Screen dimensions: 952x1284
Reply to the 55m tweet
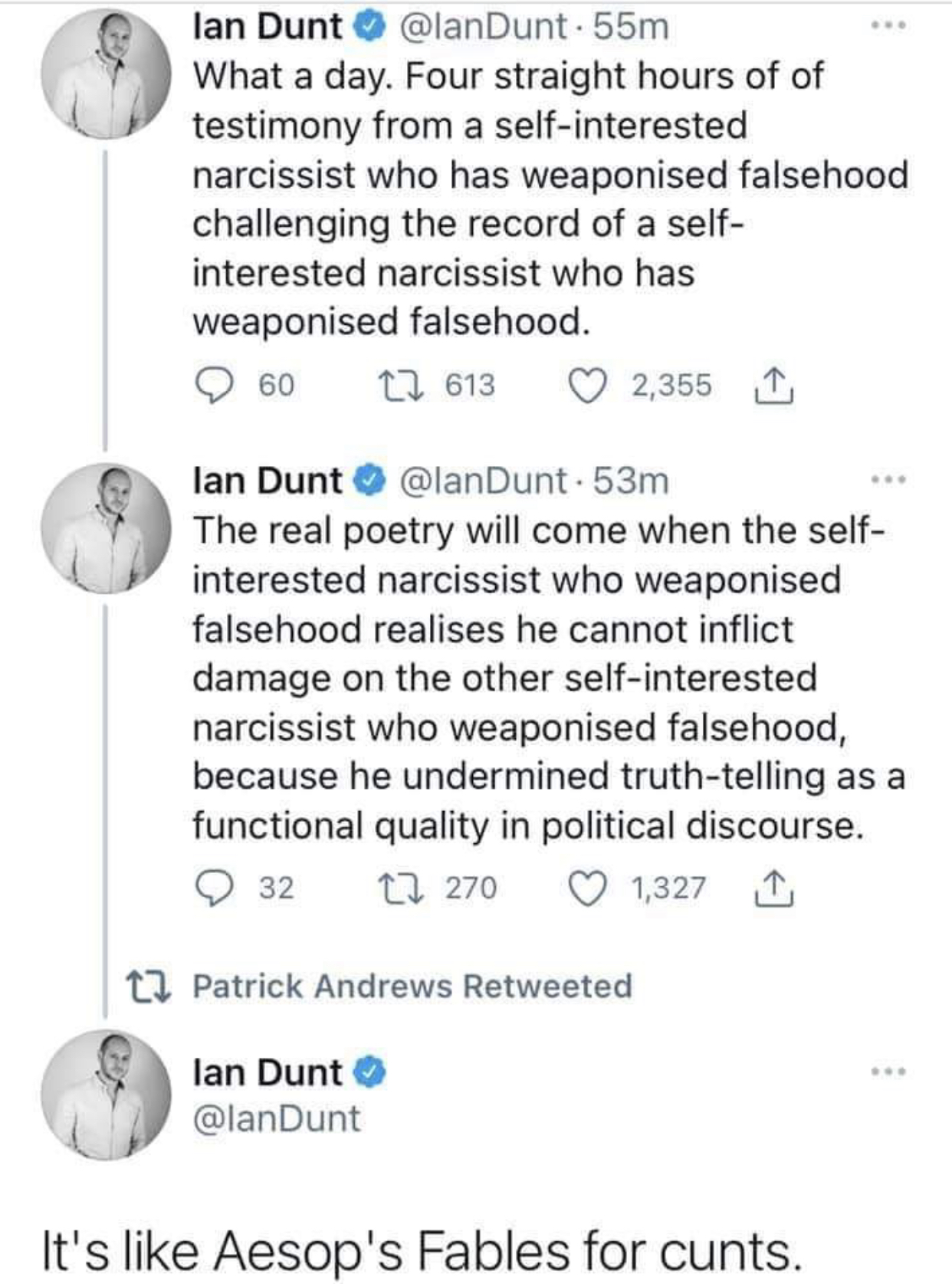215,385
